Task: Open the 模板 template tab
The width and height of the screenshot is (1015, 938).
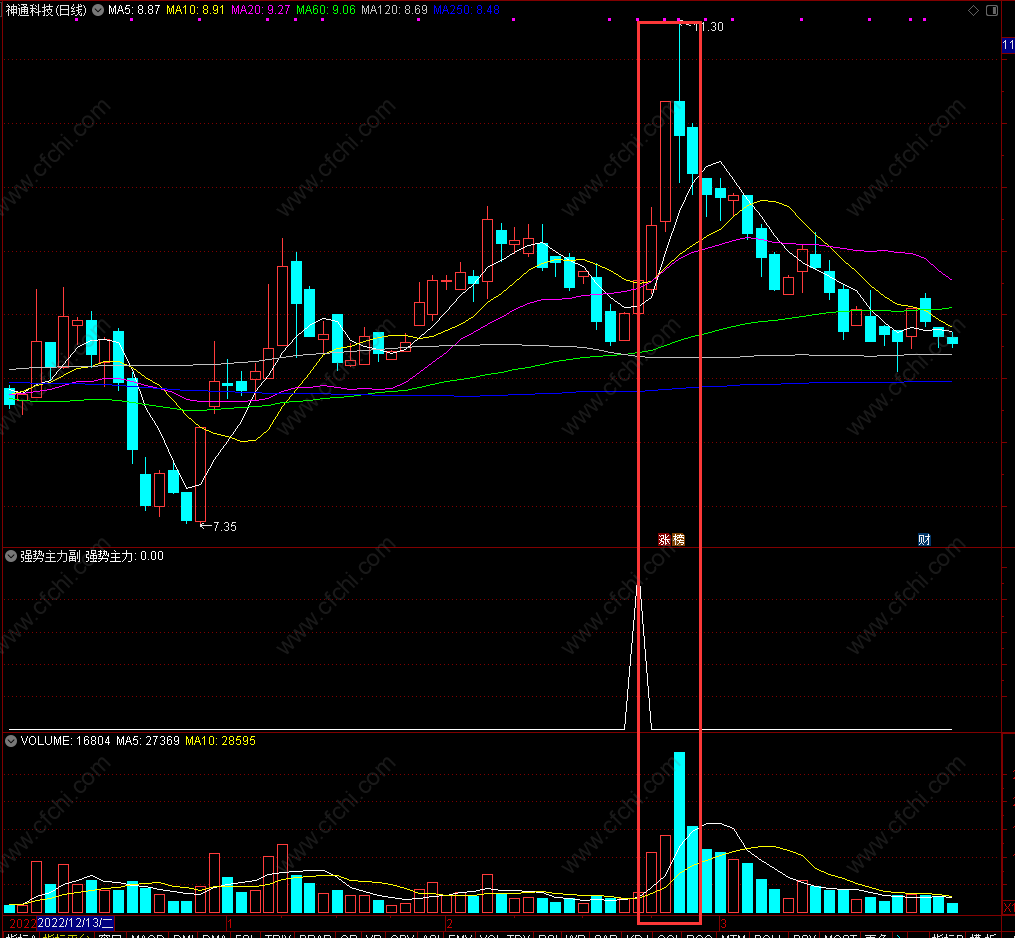Action: click(983, 935)
